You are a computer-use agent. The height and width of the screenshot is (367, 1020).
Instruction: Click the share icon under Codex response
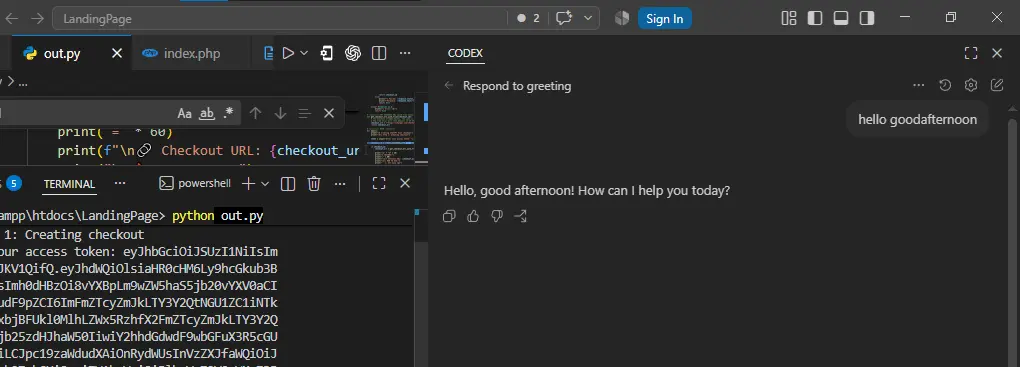[520, 216]
